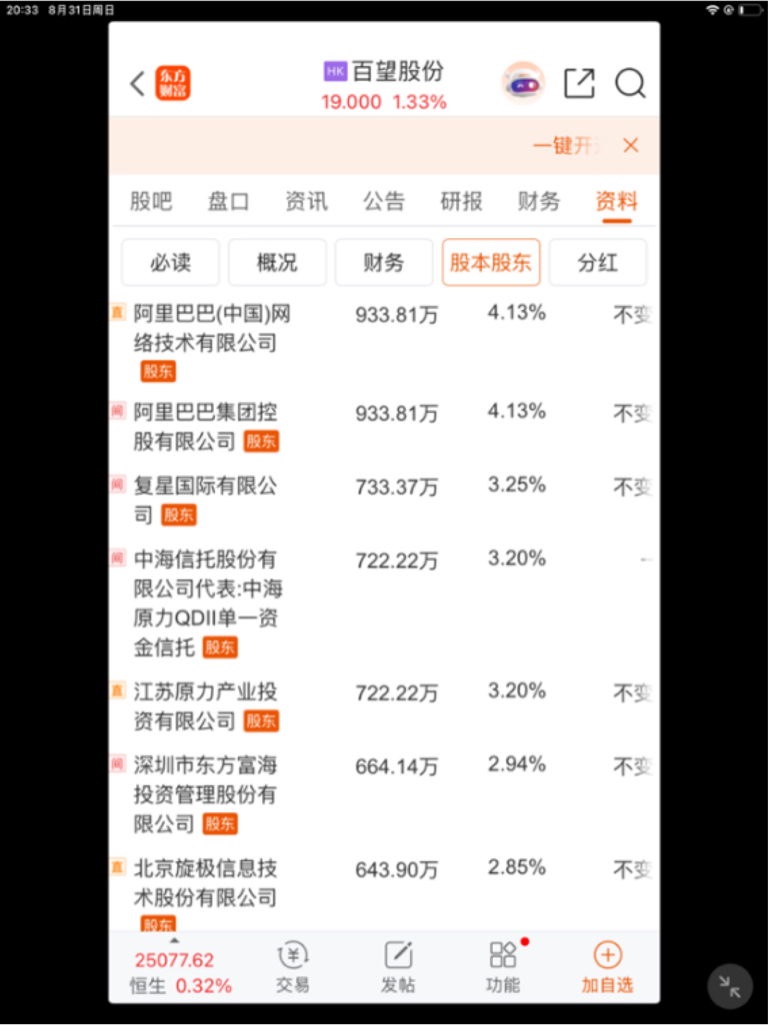The width and height of the screenshot is (769, 1025).
Task: Open shareholder 复星国际有限公司 row
Action: click(x=383, y=500)
